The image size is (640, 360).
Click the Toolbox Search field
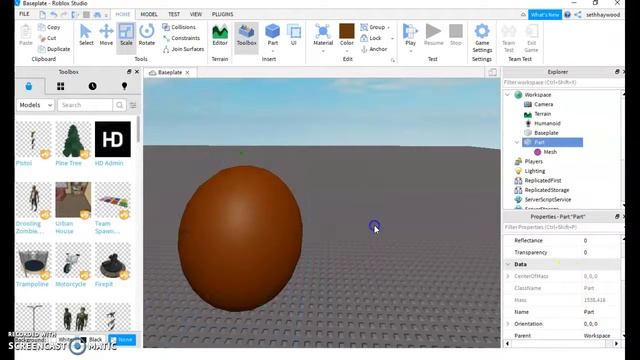85,105
